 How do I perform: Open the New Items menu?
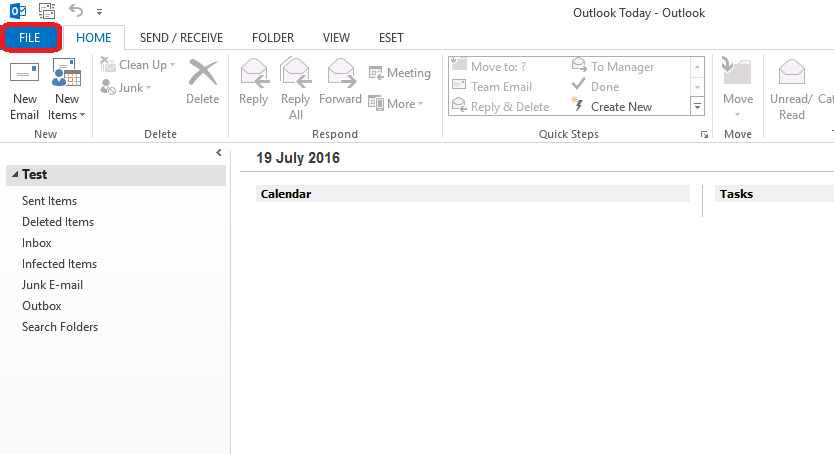[x=66, y=91]
